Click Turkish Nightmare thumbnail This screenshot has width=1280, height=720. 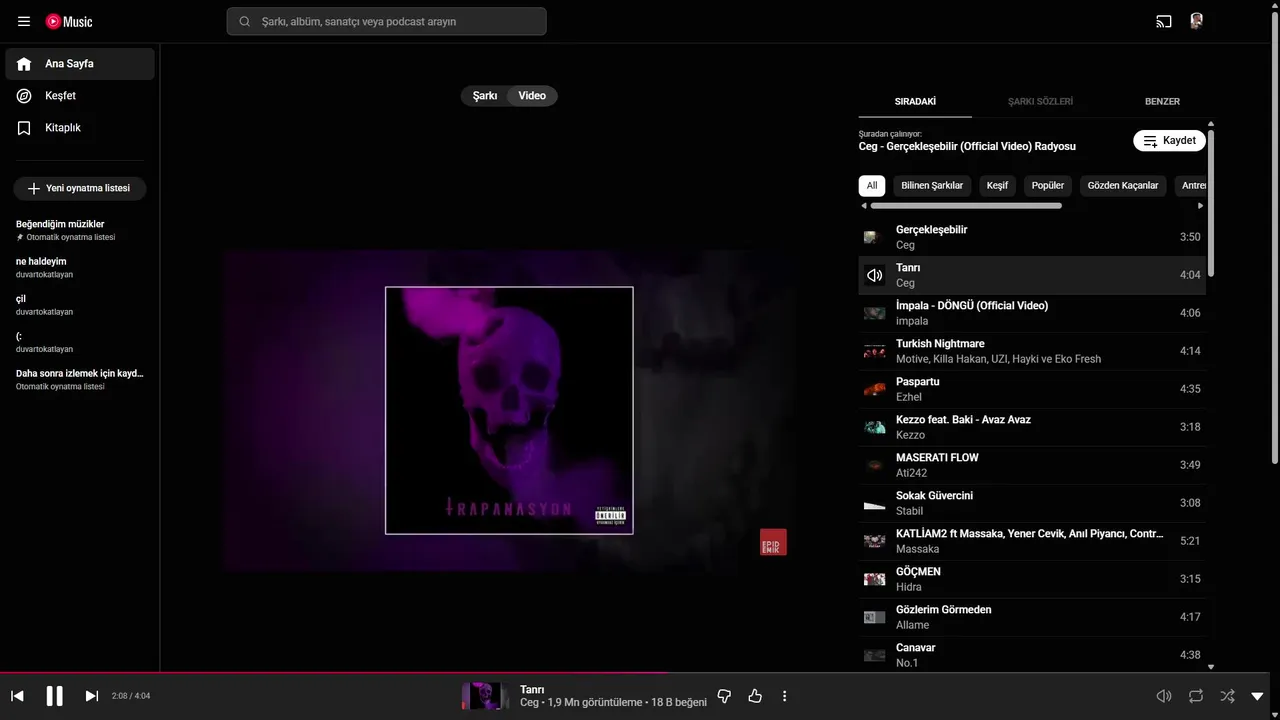point(875,351)
